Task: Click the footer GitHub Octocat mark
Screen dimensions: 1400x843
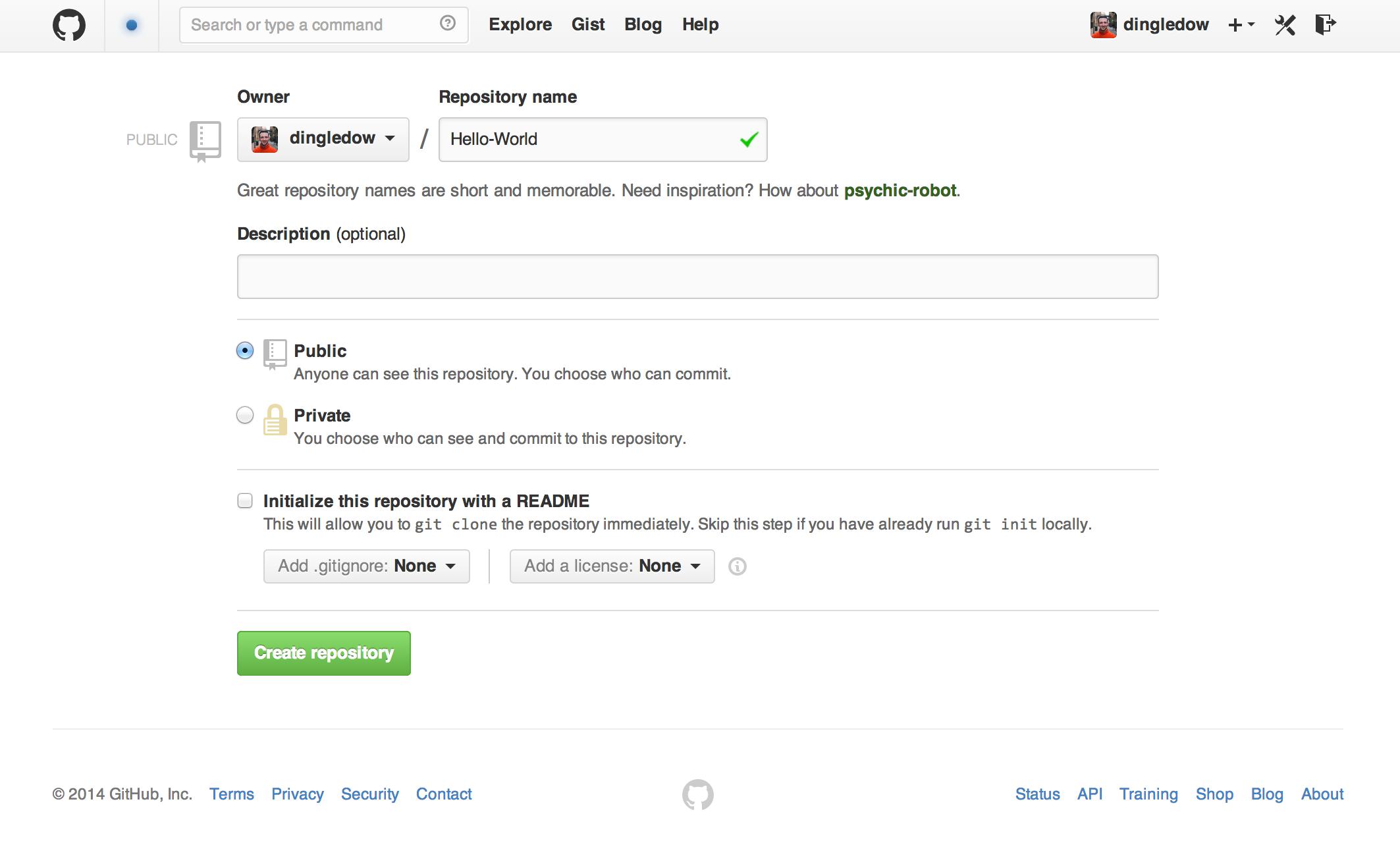Action: 698,794
